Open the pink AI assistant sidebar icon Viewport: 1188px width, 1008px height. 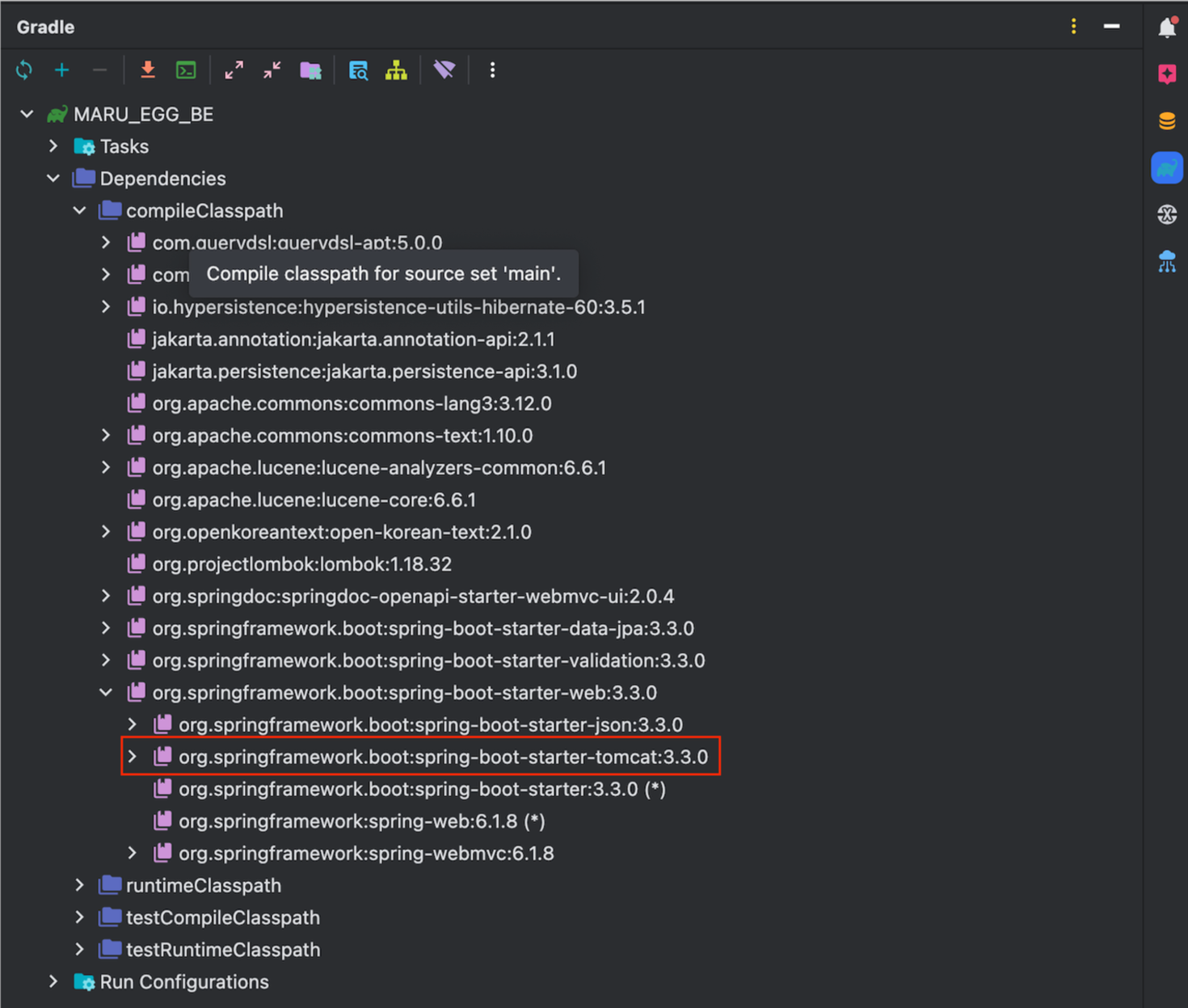[1167, 74]
